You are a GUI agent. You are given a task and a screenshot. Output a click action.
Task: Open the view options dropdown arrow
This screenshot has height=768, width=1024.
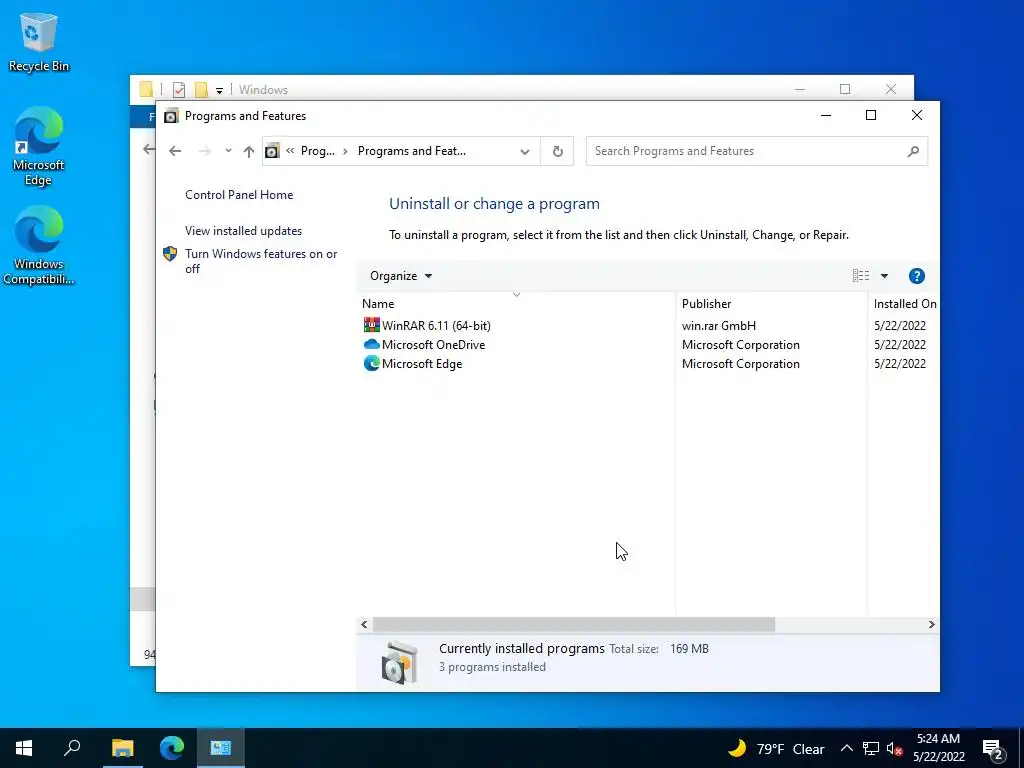(x=884, y=276)
